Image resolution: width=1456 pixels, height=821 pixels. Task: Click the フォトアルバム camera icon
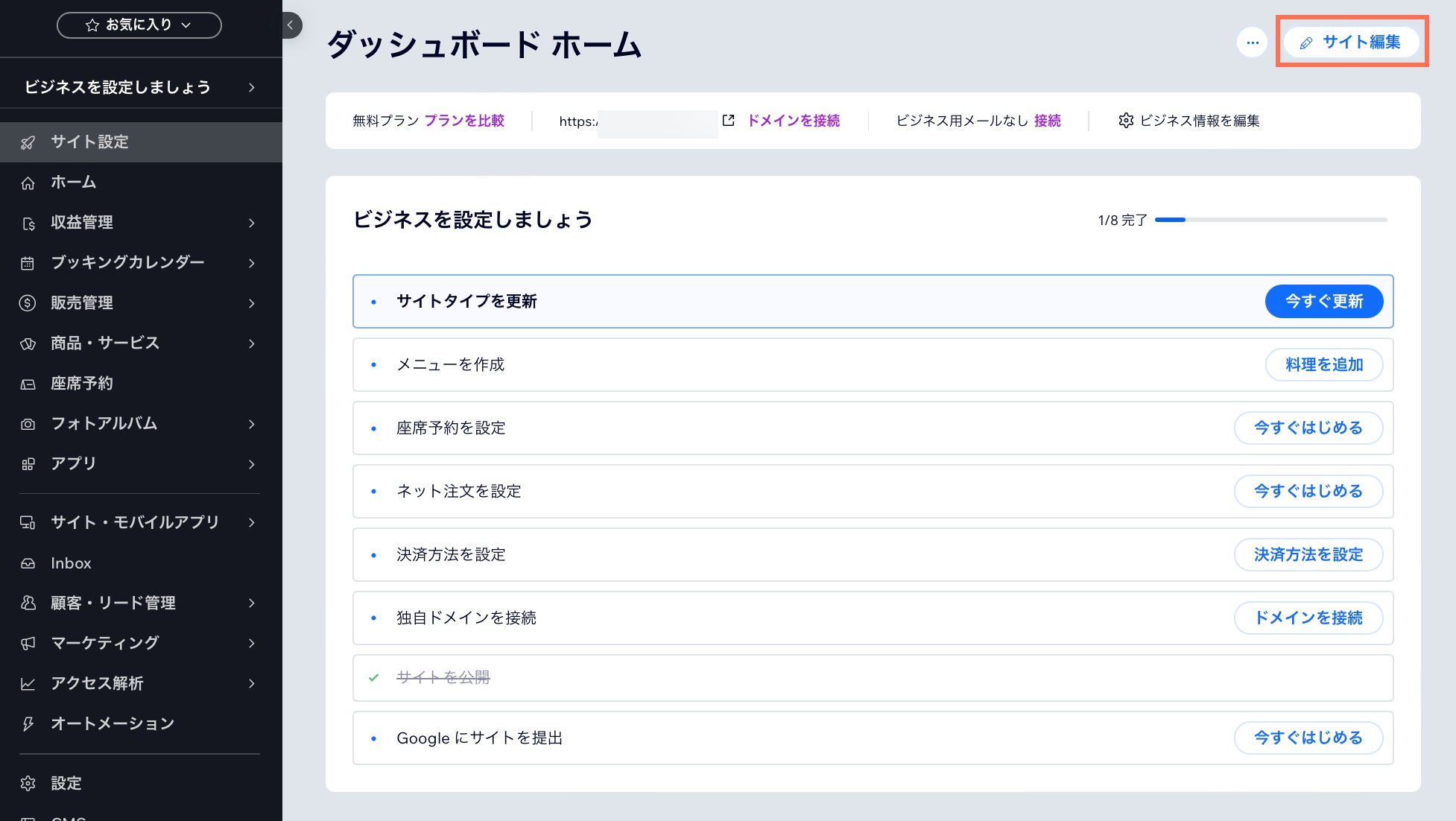pos(28,423)
